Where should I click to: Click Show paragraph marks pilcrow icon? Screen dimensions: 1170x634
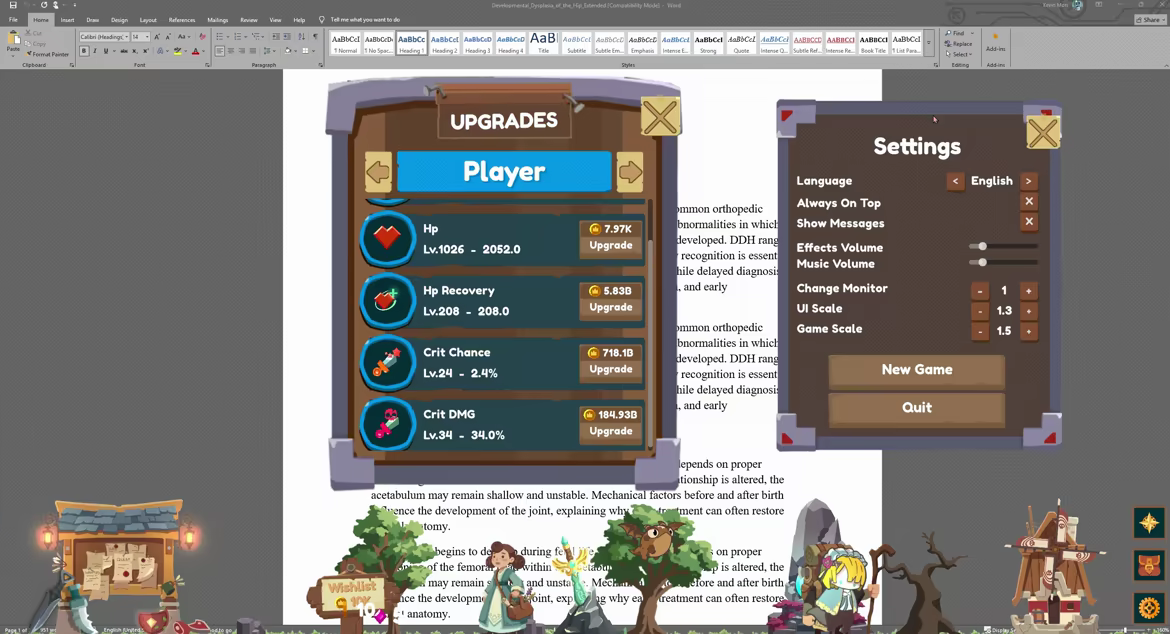pyautogui.click(x=315, y=37)
